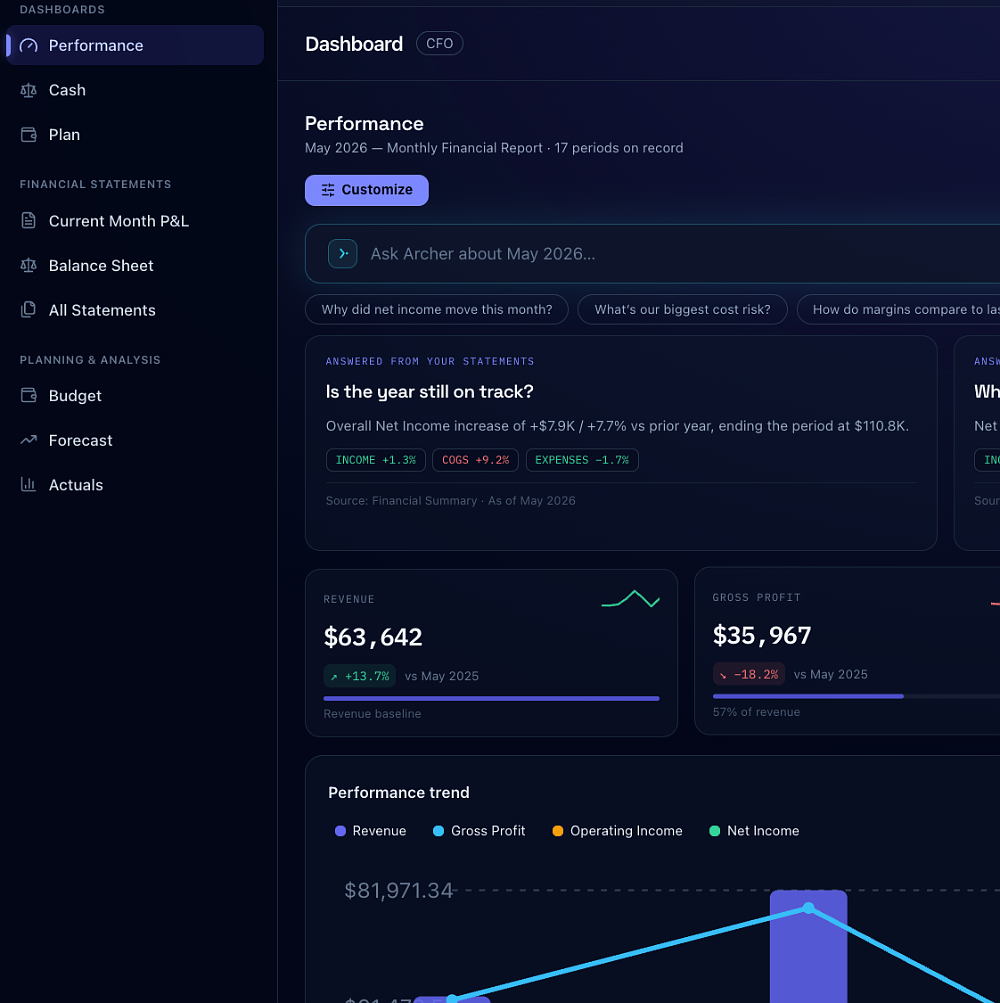This screenshot has width=1000, height=1003.
Task: Toggle Operating Income series in legend
Action: click(x=617, y=831)
